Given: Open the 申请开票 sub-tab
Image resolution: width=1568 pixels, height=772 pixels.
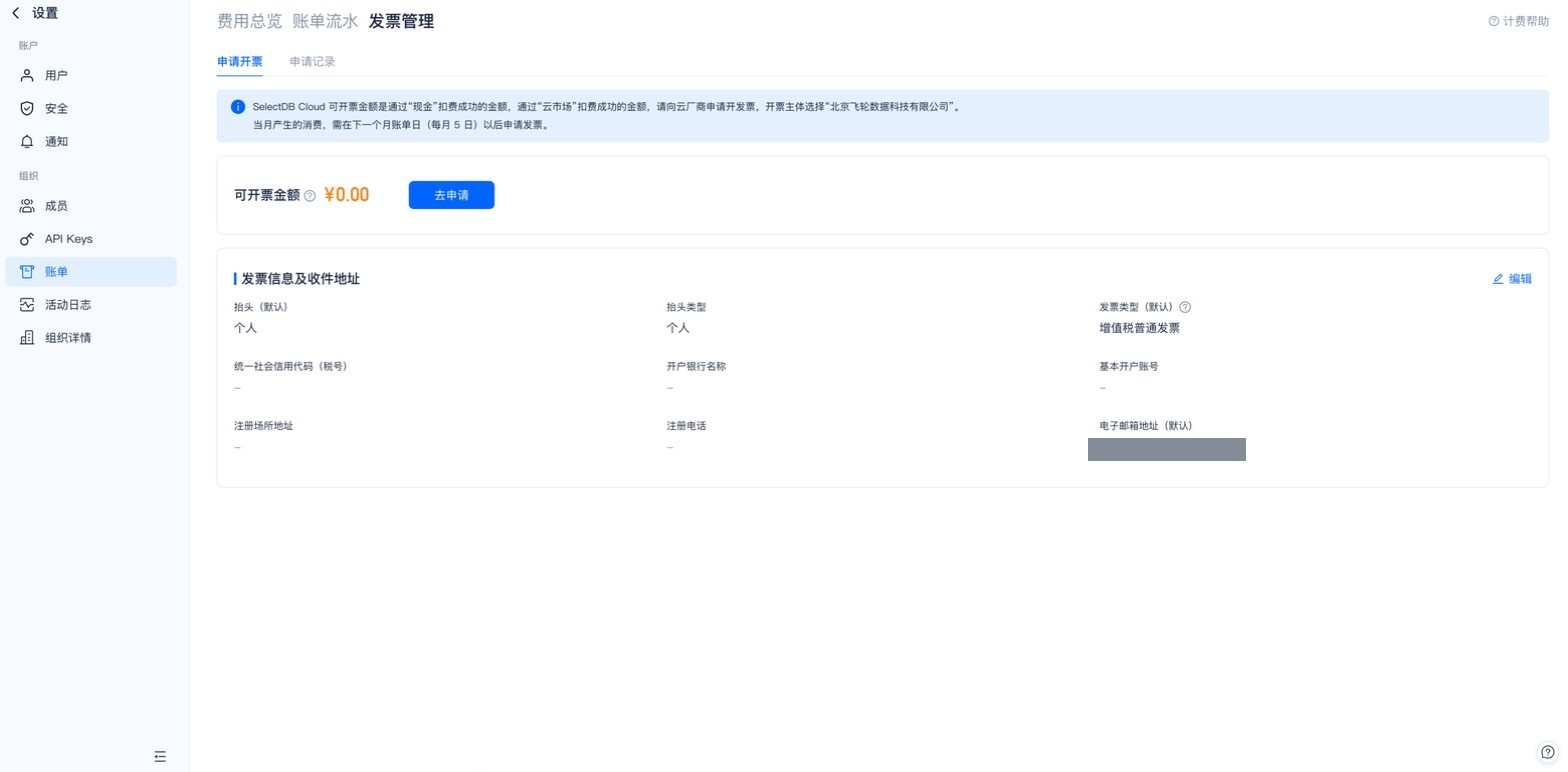Looking at the screenshot, I should pyautogui.click(x=240, y=61).
